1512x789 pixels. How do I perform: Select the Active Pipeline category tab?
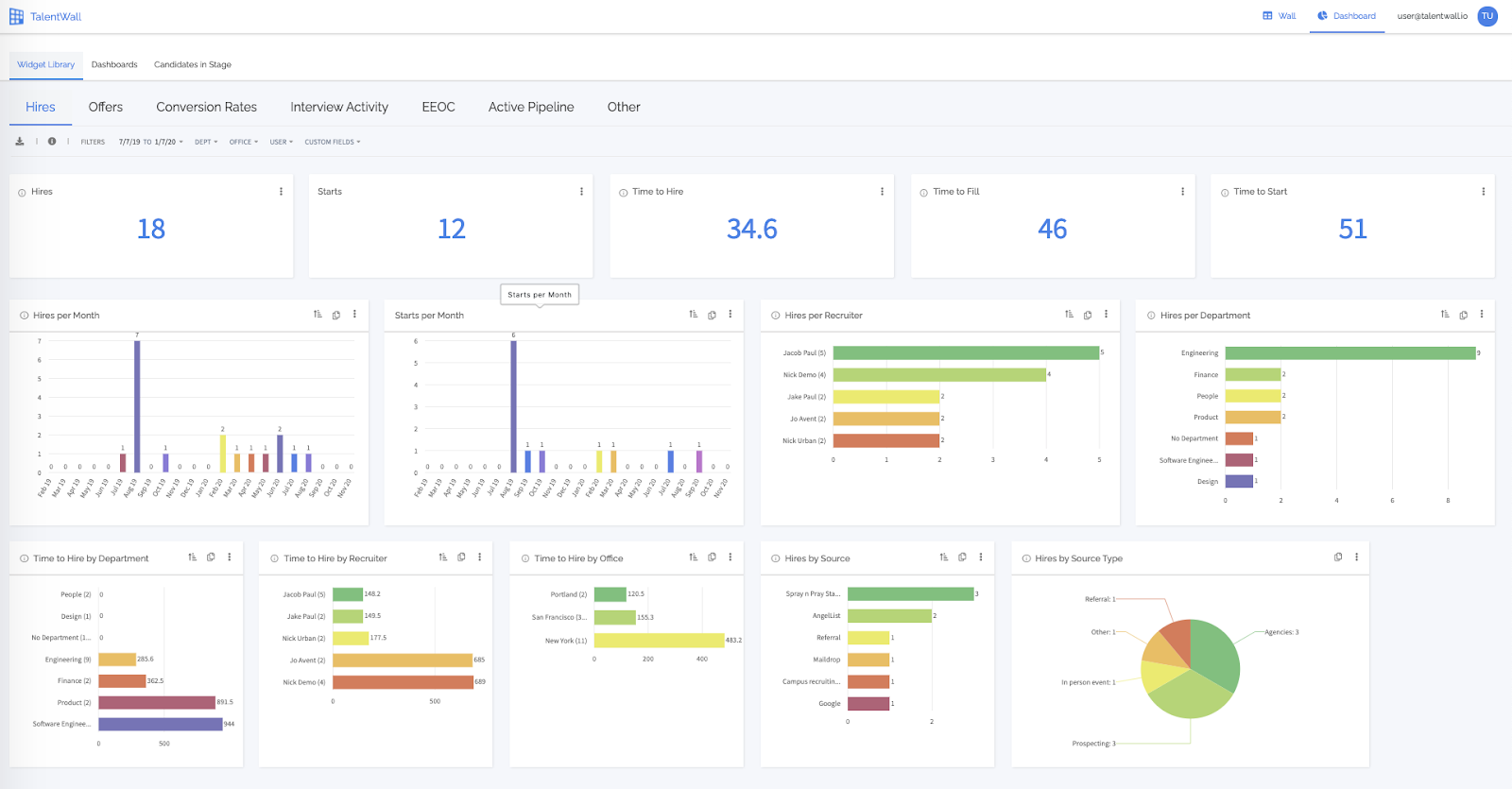[531, 107]
